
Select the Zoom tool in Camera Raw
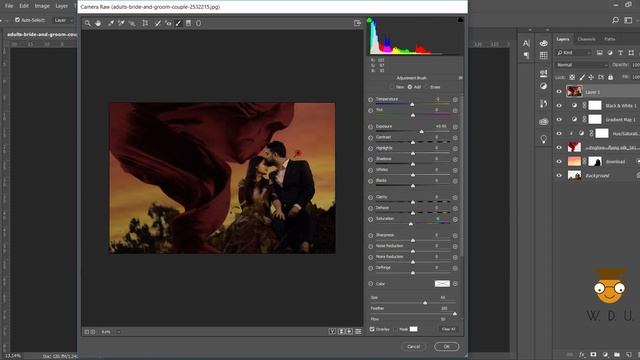(88, 23)
